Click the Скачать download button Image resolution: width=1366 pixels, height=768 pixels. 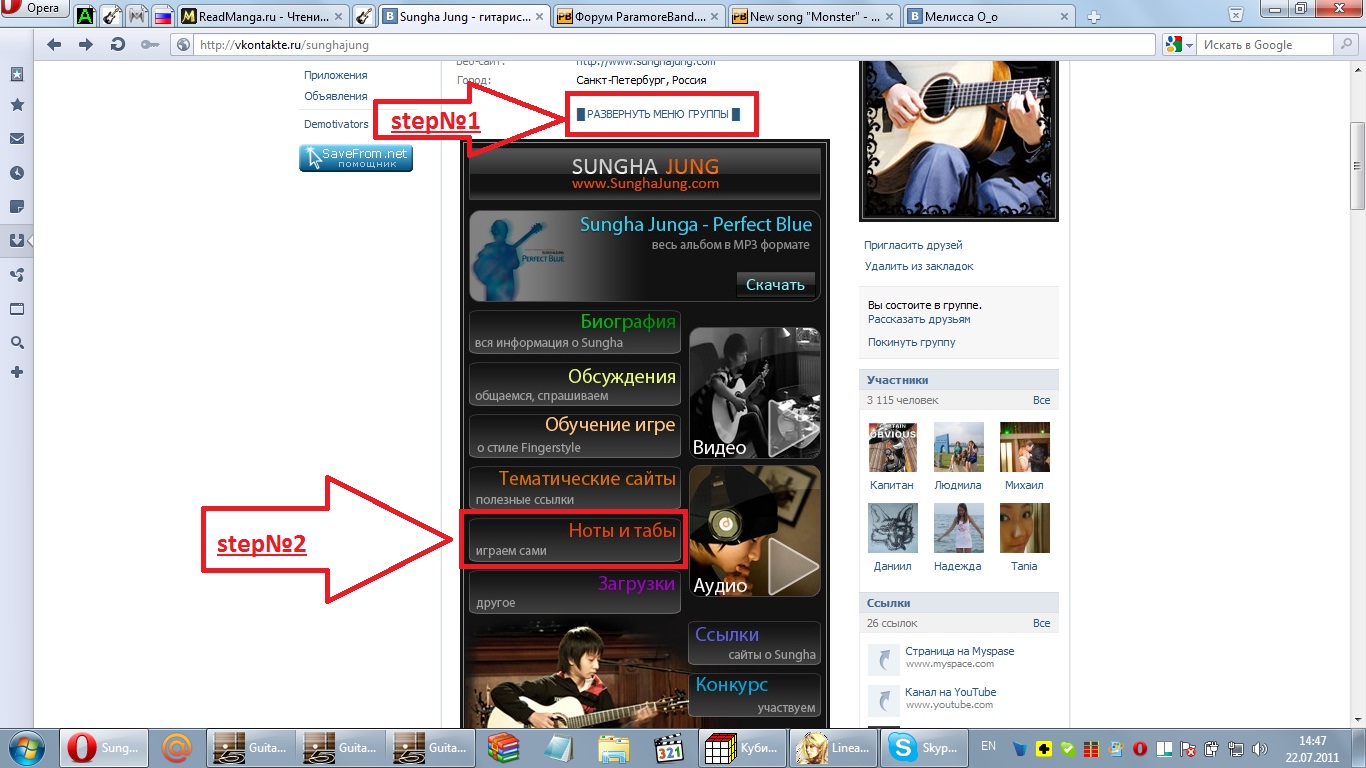point(776,284)
